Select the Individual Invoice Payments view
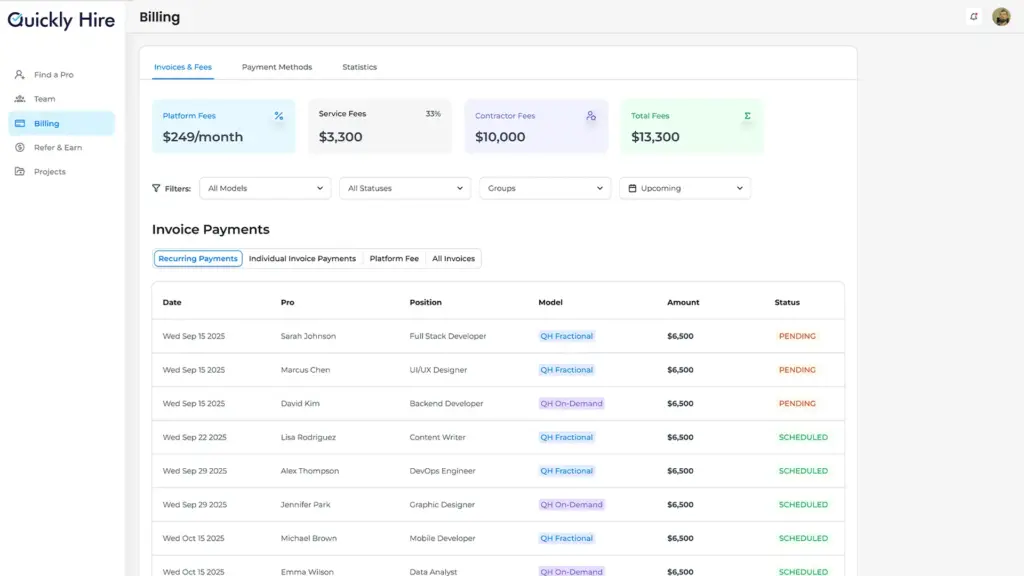 302,259
